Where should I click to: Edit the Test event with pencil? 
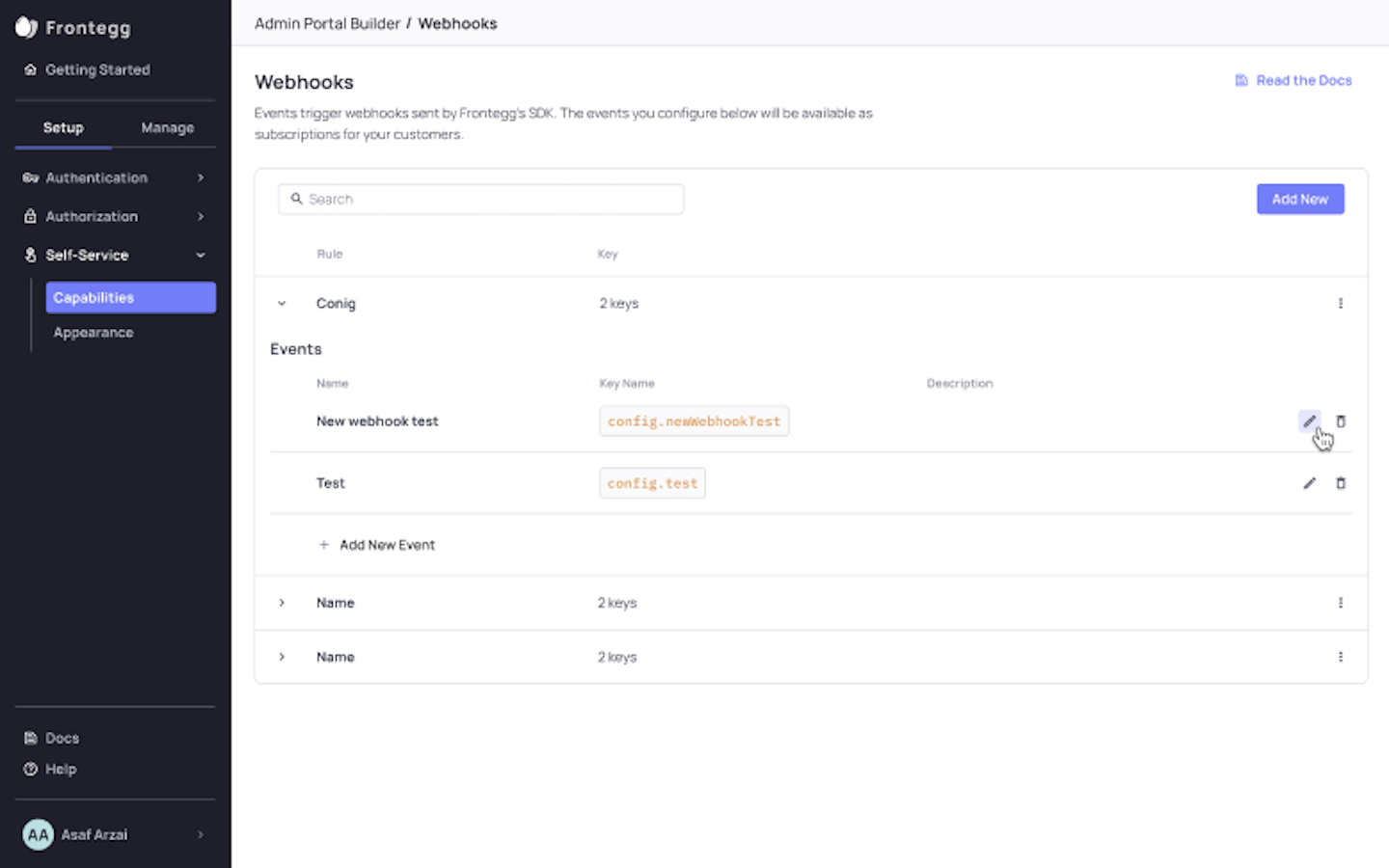(1309, 483)
